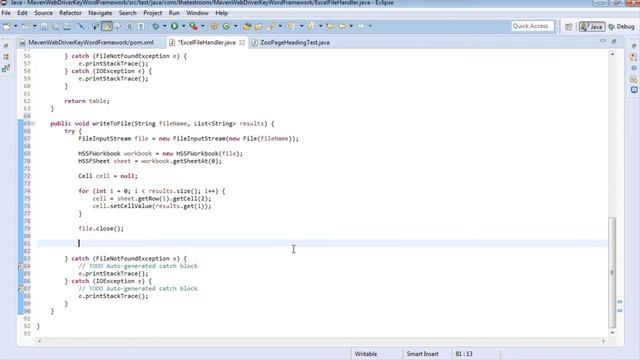This screenshot has height=360, width=640.
Task: Switch to ZooPageHeadingTest.java tab
Action: coord(291,42)
